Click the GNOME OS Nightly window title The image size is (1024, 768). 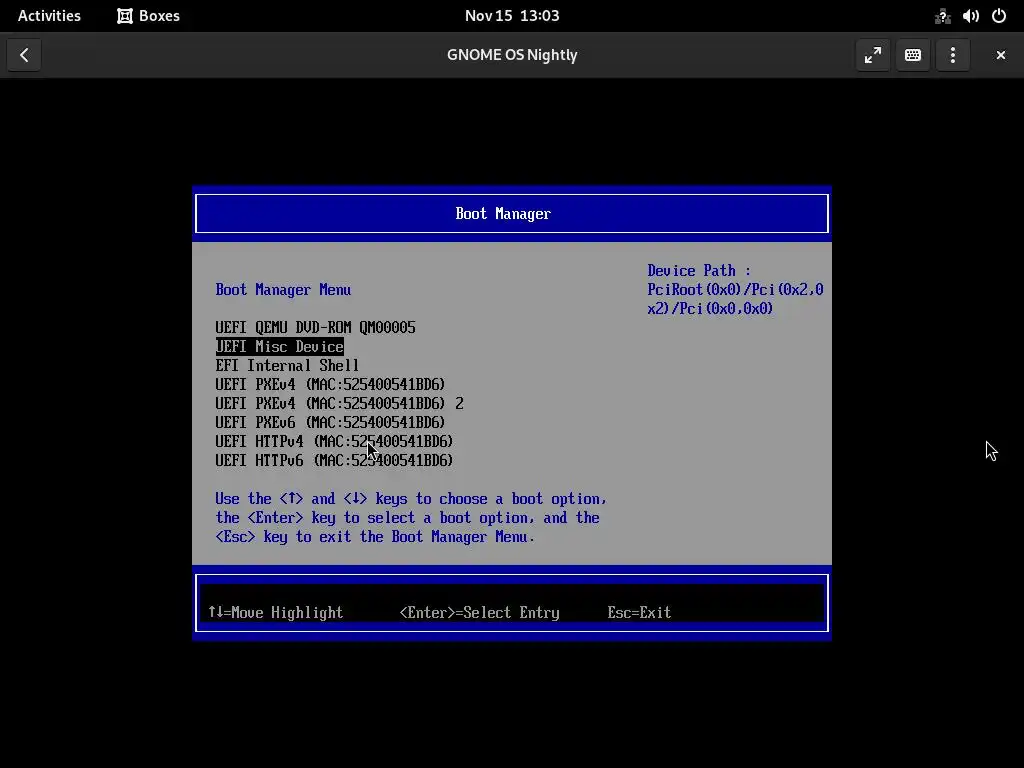(x=512, y=55)
